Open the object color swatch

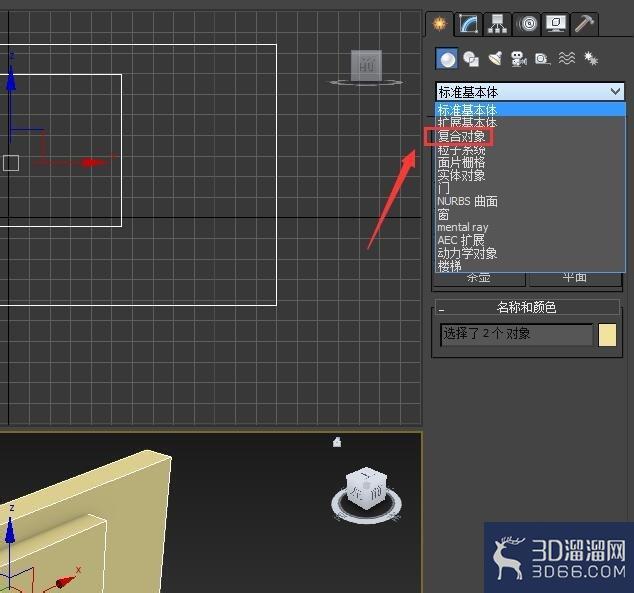(607, 335)
